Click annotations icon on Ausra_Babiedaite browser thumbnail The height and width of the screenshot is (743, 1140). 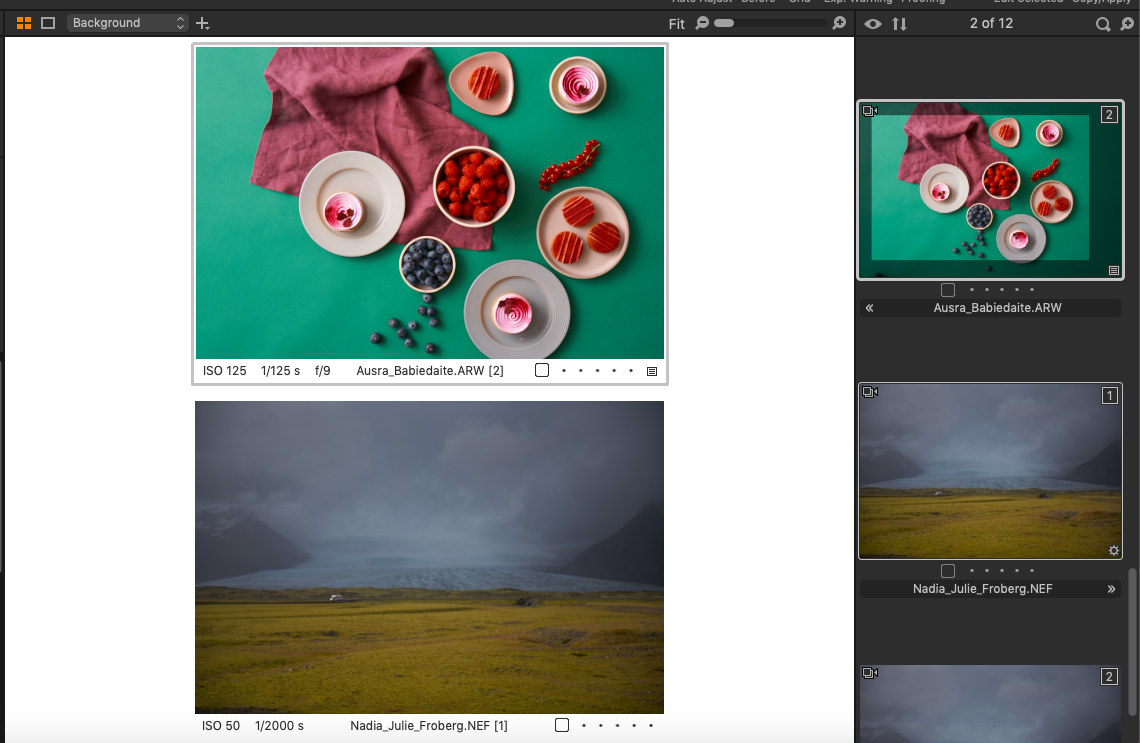(1114, 270)
